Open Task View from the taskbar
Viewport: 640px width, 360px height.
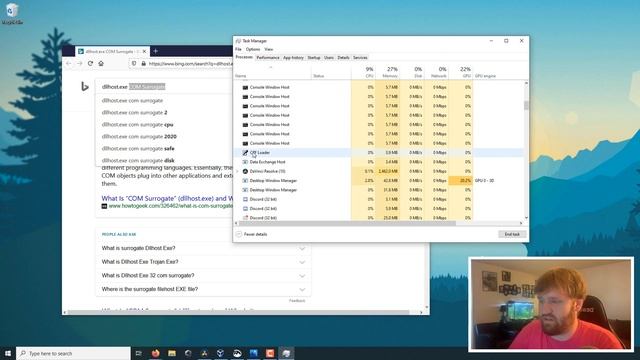tap(138, 353)
